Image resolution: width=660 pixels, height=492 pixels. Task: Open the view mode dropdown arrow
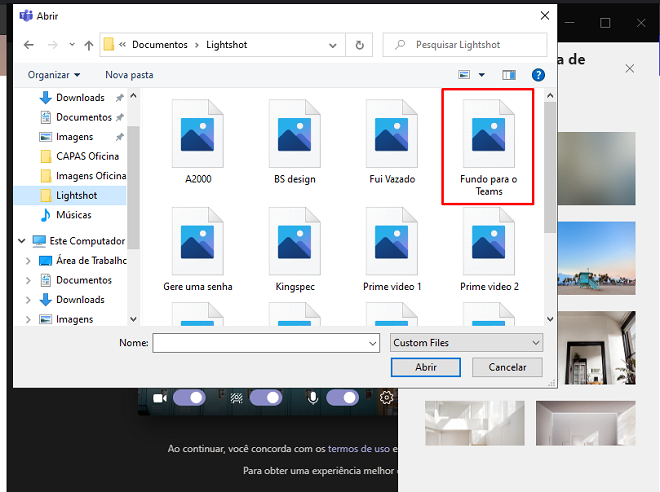pyautogui.click(x=481, y=75)
